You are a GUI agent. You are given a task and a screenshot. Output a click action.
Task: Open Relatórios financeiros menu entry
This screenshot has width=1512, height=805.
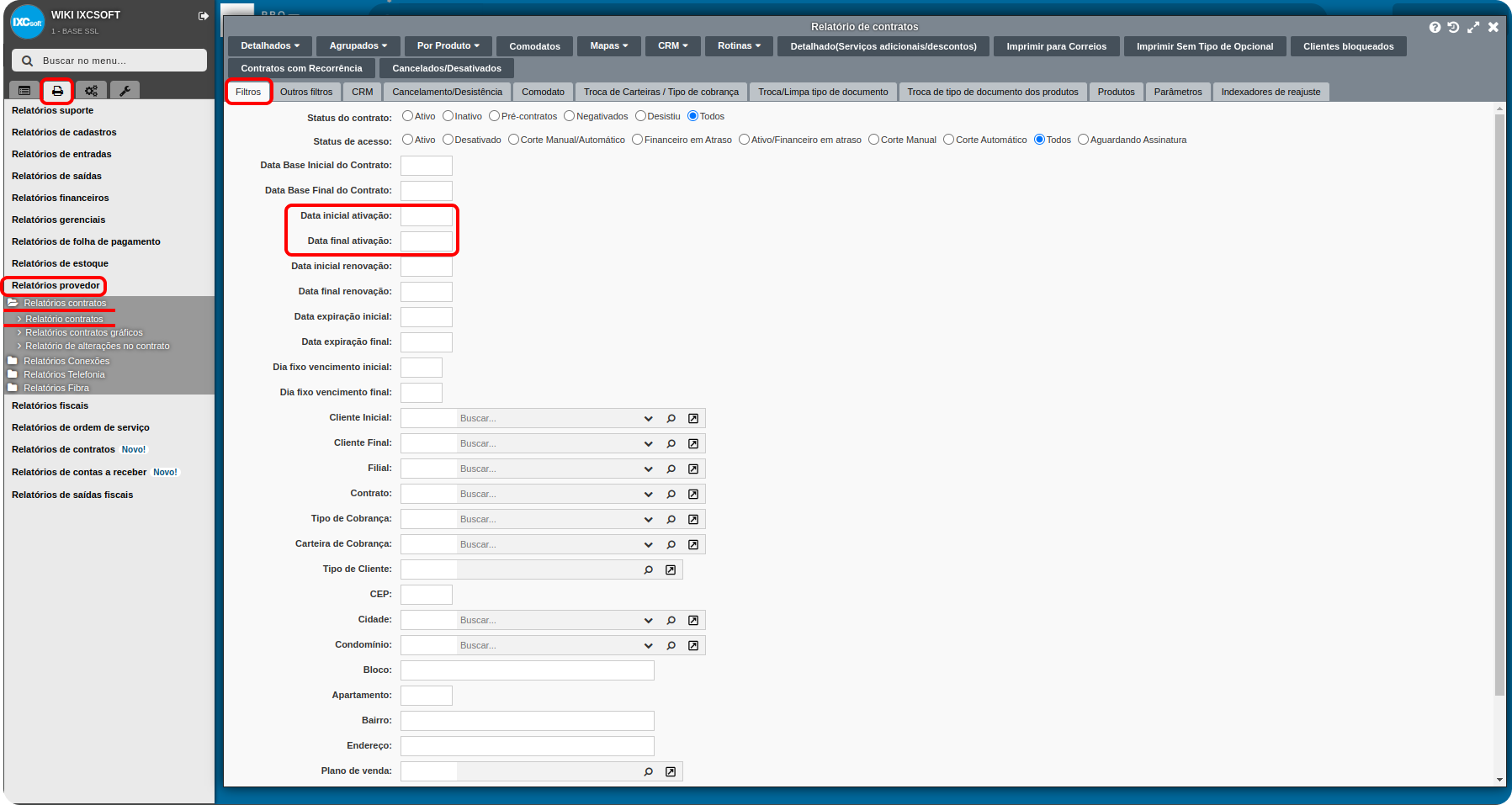(x=61, y=198)
